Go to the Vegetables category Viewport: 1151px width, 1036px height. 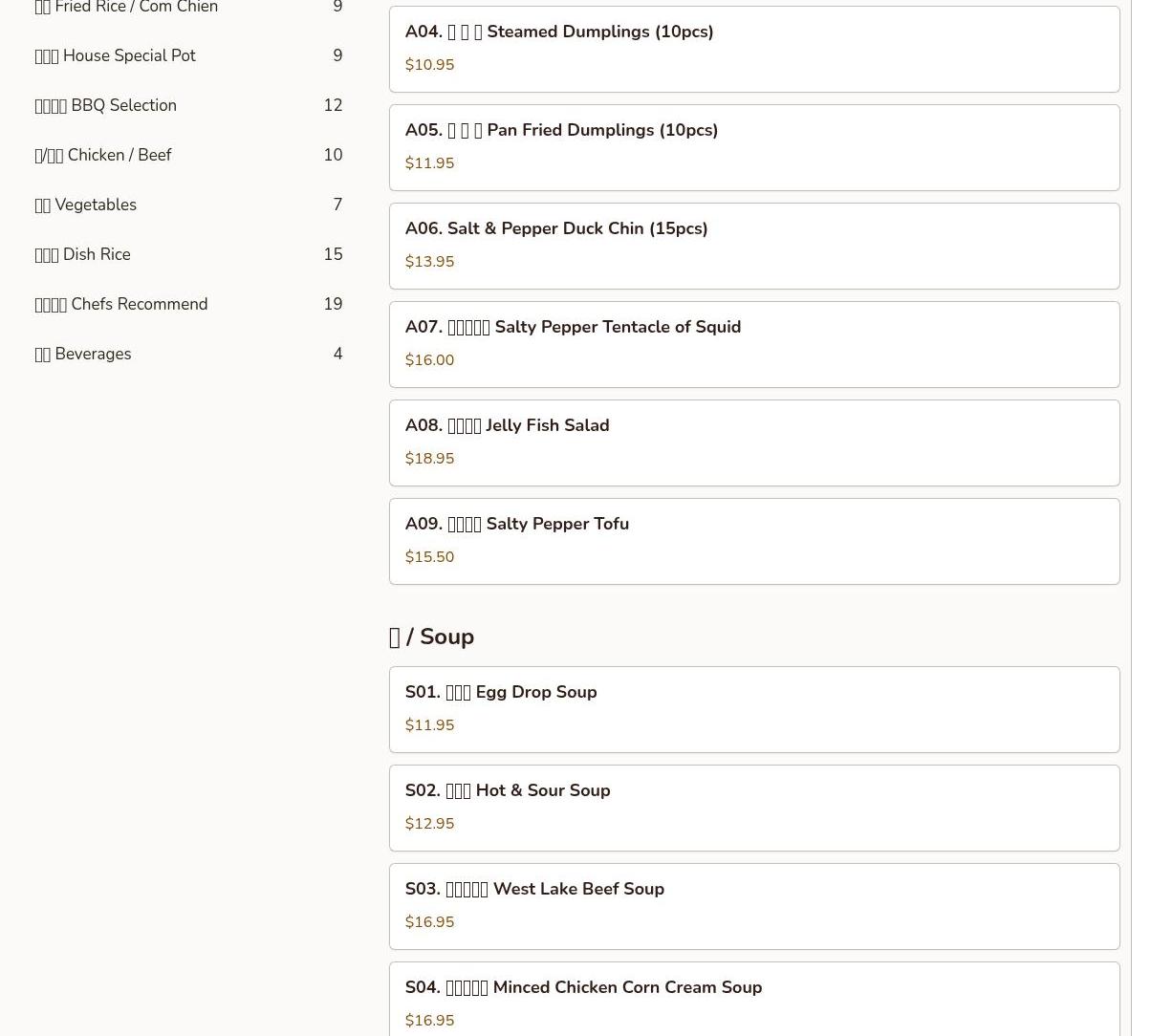tap(188, 205)
